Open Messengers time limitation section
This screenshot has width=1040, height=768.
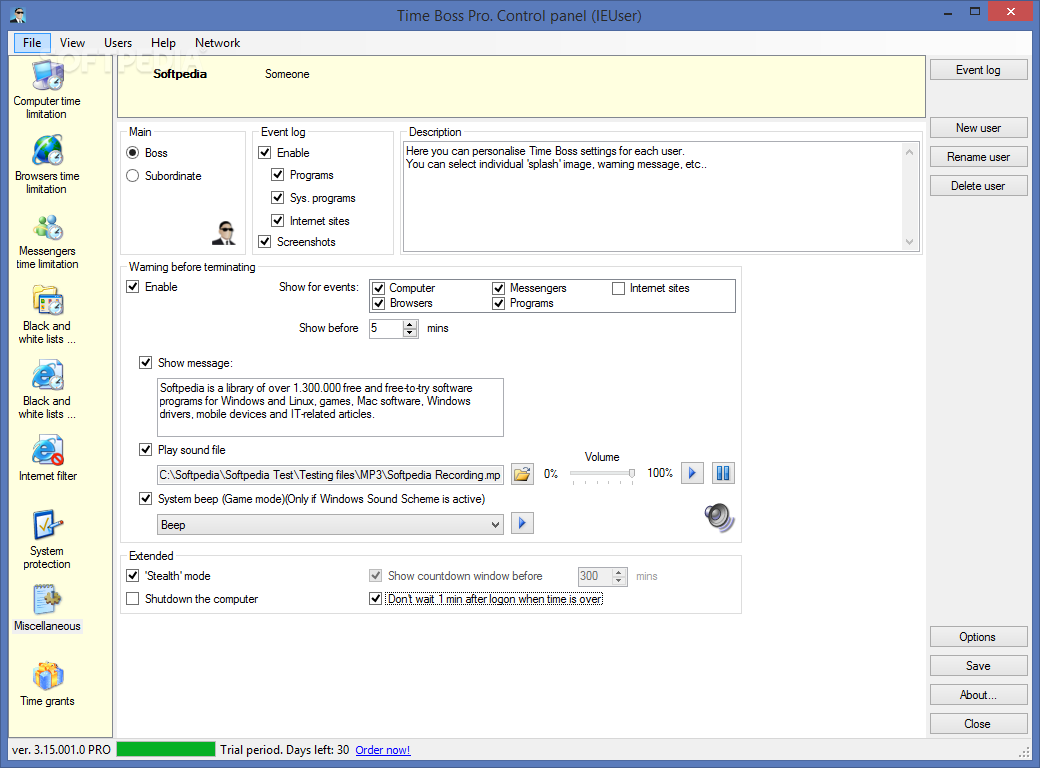pos(47,241)
